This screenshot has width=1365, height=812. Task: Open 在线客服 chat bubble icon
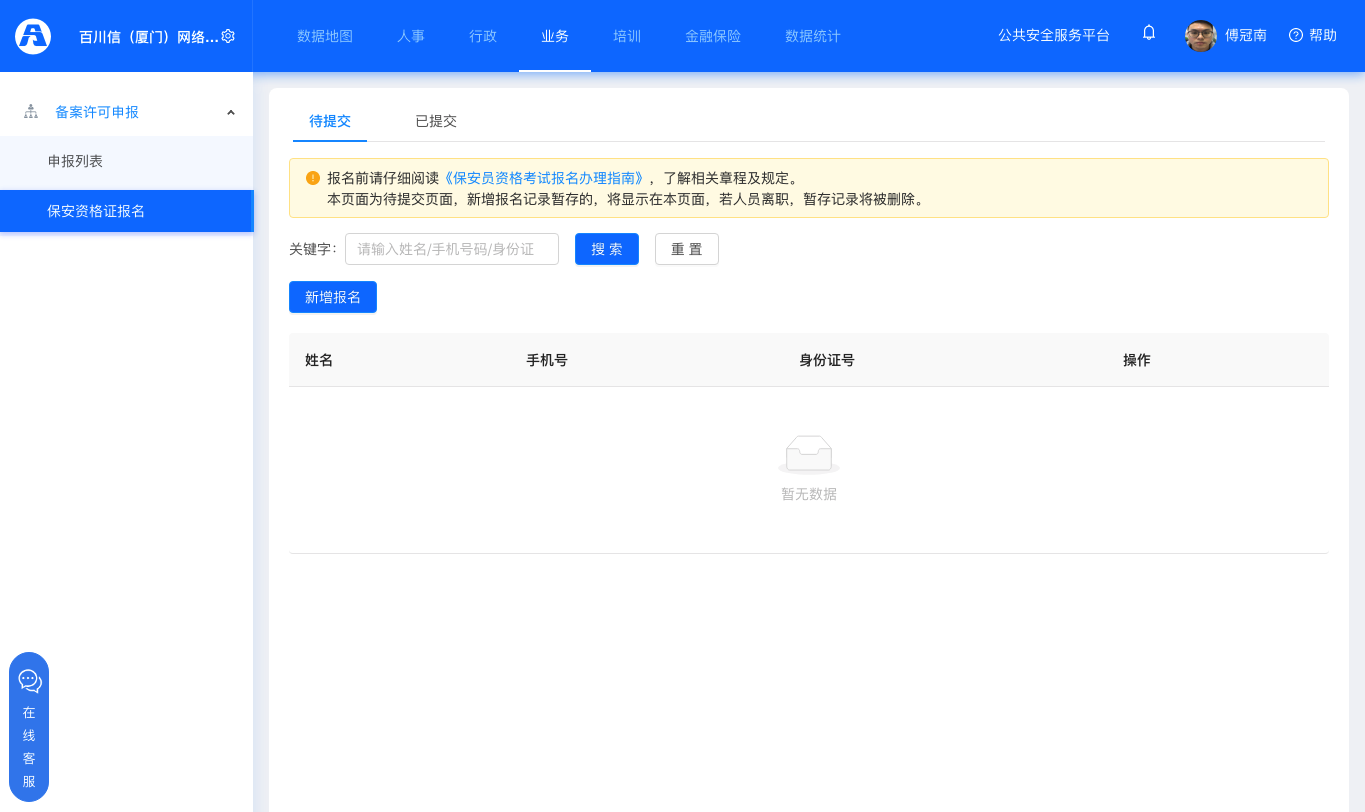(30, 681)
